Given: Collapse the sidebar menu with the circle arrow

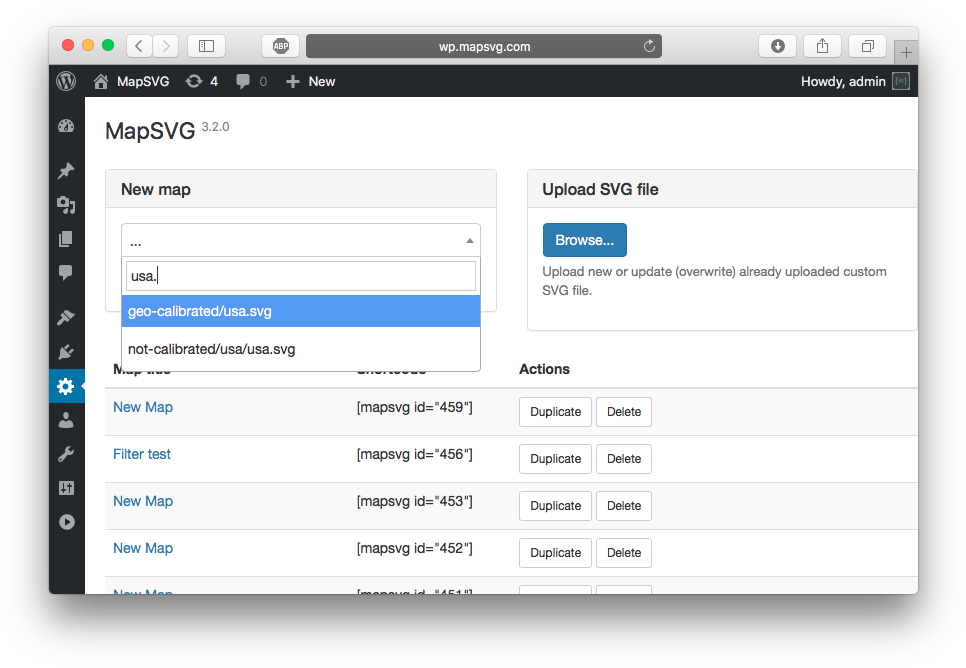Looking at the screenshot, I should 67,522.
